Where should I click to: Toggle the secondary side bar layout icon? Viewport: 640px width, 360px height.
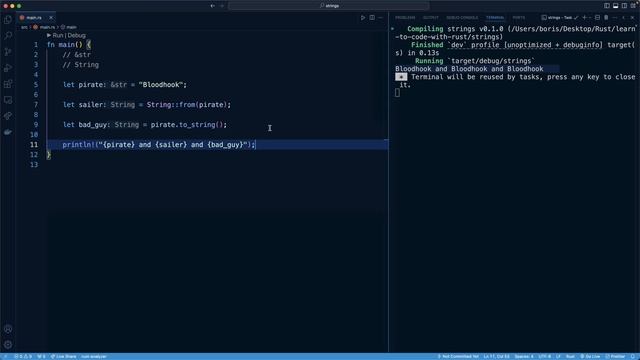tap(624, 6)
